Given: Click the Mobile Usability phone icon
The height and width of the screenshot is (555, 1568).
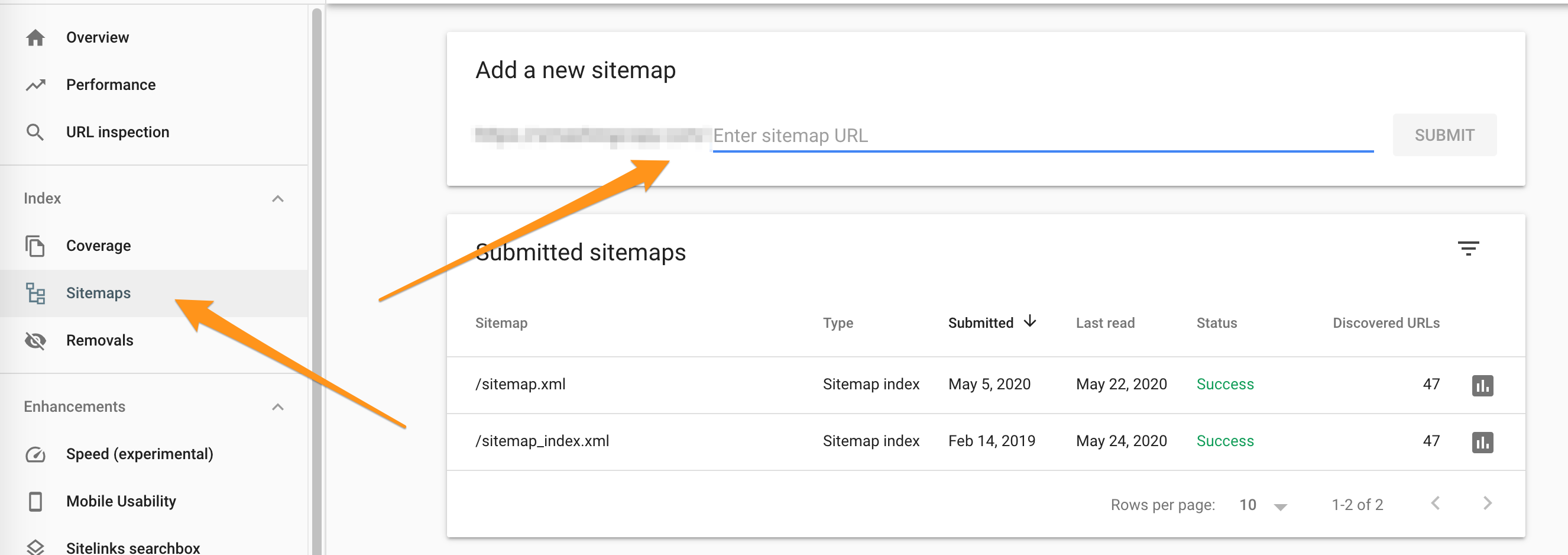Looking at the screenshot, I should point(35,501).
